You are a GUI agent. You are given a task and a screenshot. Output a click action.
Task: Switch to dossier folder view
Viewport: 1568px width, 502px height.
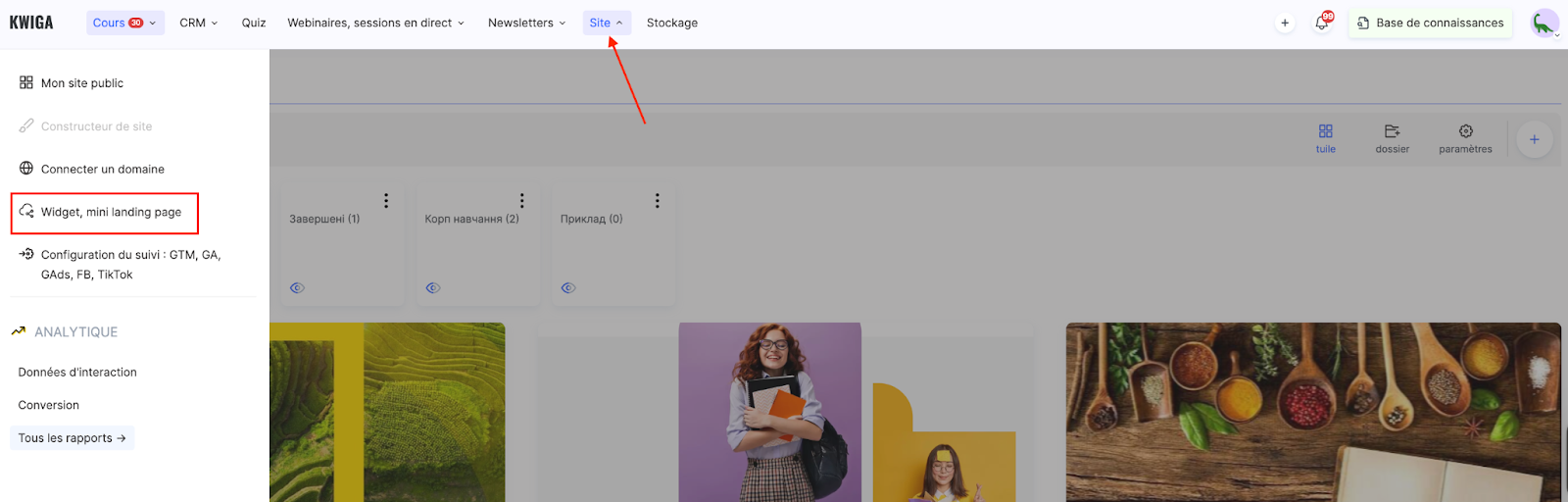[1392, 138]
